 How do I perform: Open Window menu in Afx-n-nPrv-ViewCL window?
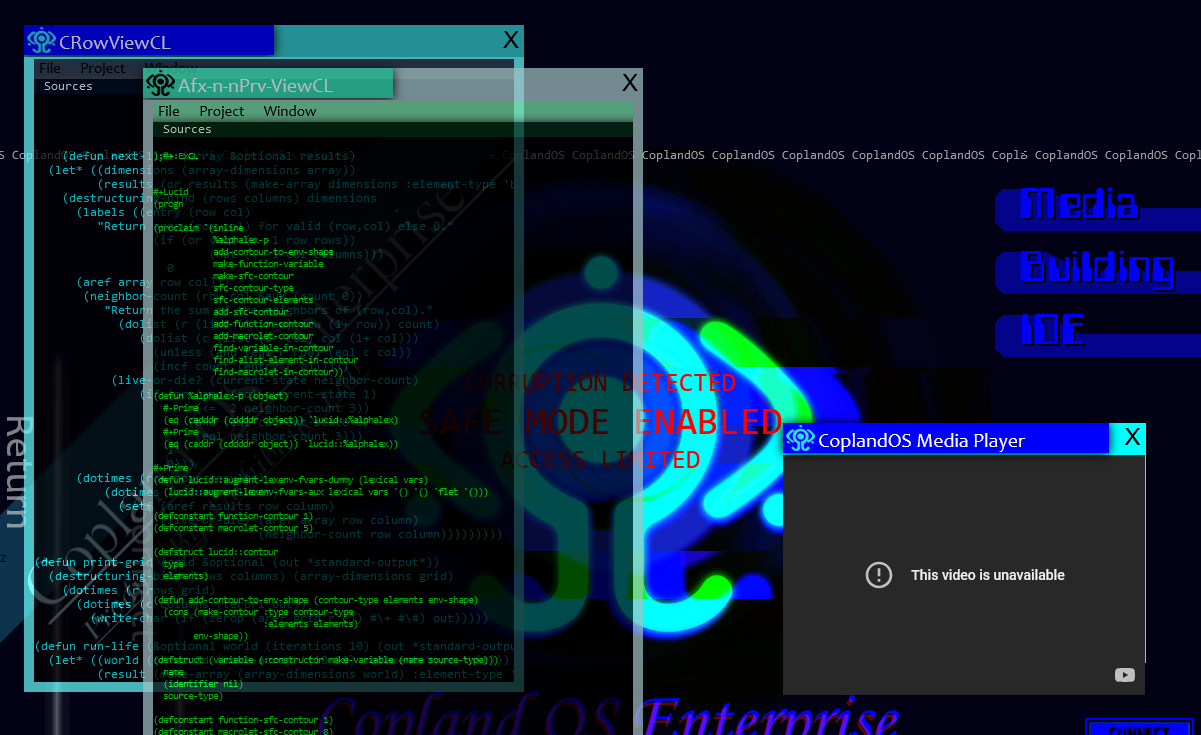[x=290, y=111]
